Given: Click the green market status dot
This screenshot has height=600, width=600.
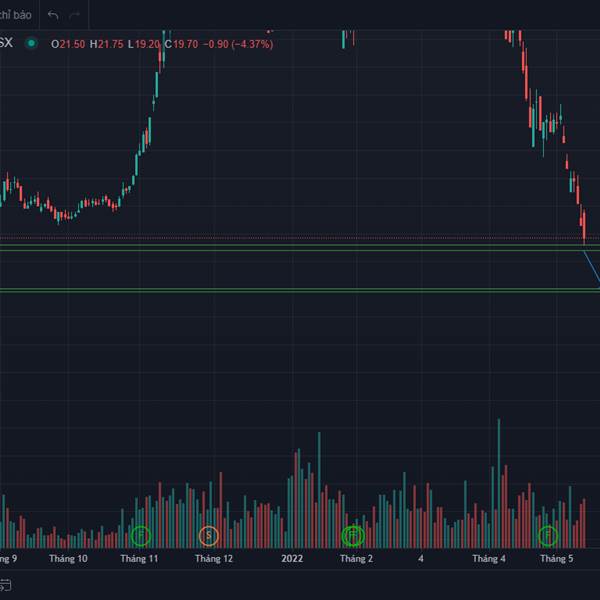Looking at the screenshot, I should [x=31, y=43].
